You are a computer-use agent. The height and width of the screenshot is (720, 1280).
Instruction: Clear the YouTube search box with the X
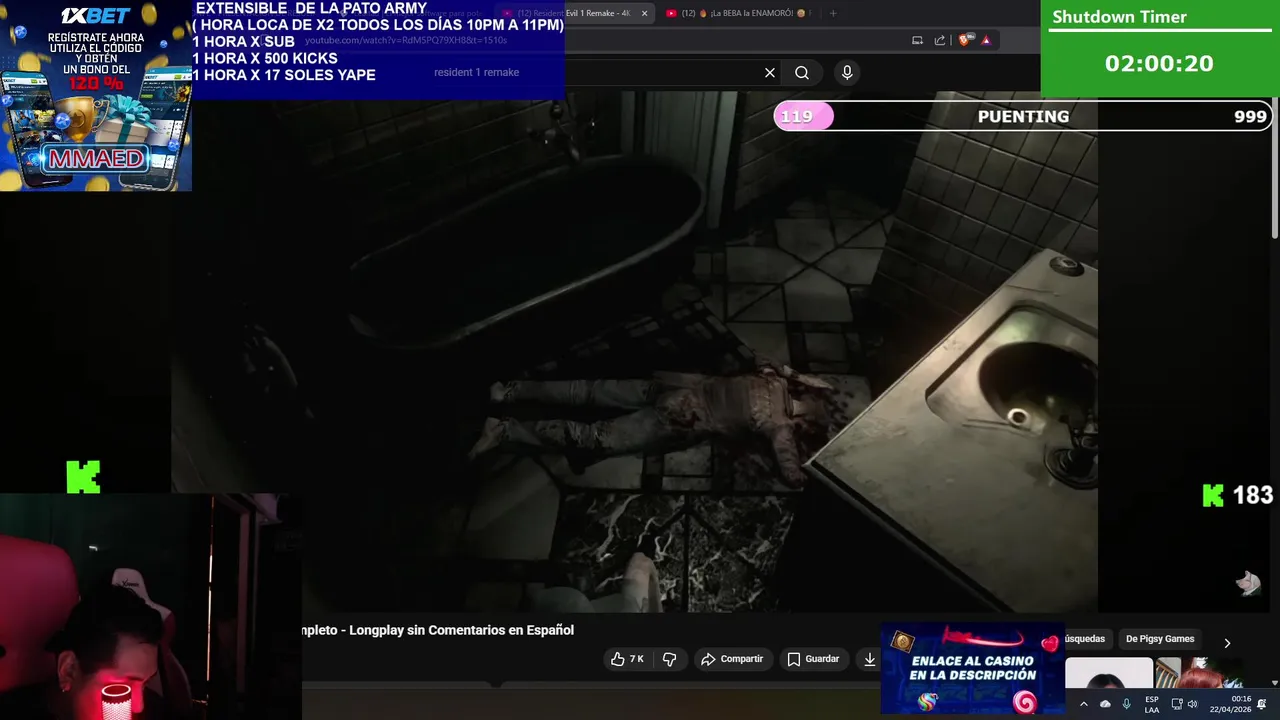(x=770, y=73)
